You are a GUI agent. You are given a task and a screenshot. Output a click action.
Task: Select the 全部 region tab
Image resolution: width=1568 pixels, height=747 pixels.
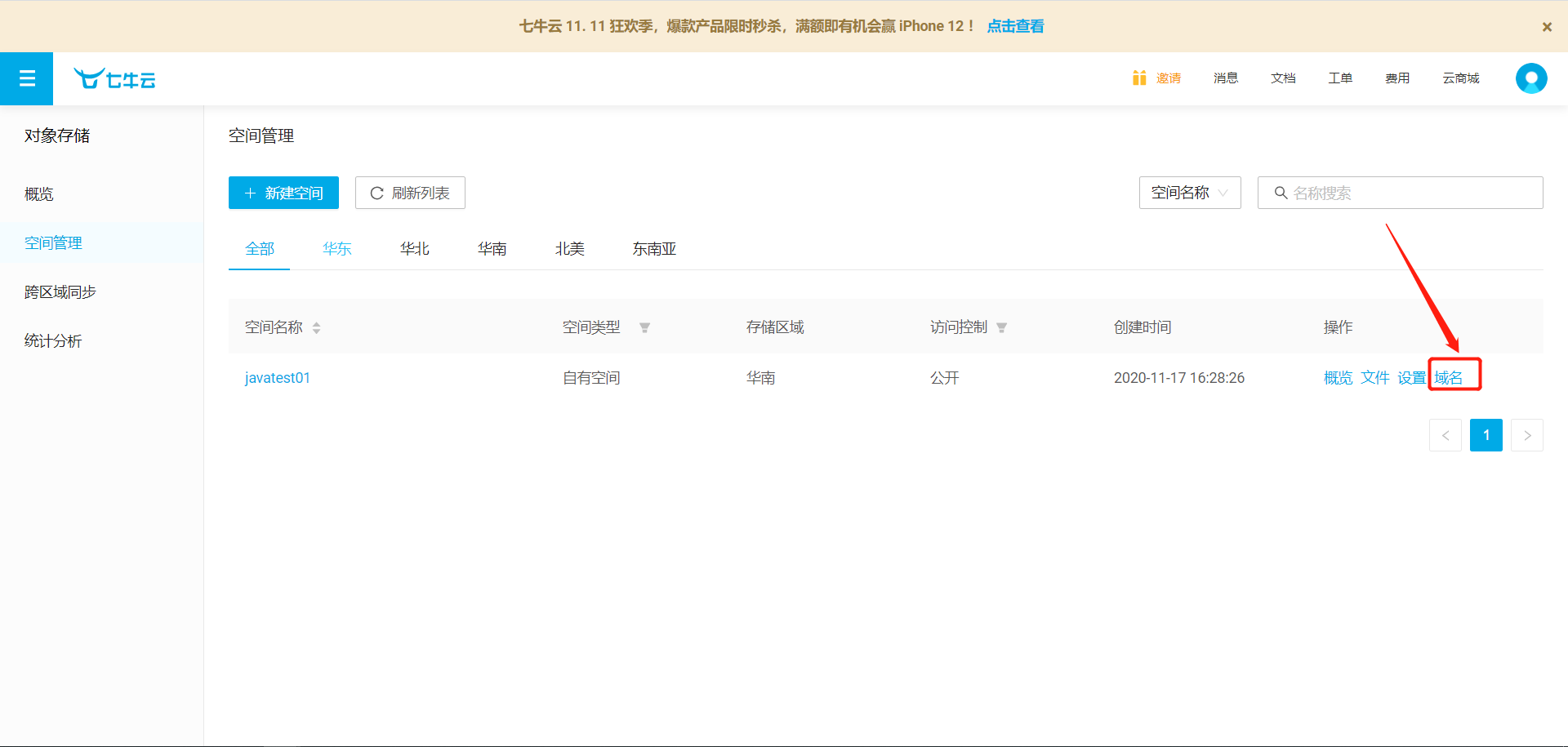pos(260,249)
